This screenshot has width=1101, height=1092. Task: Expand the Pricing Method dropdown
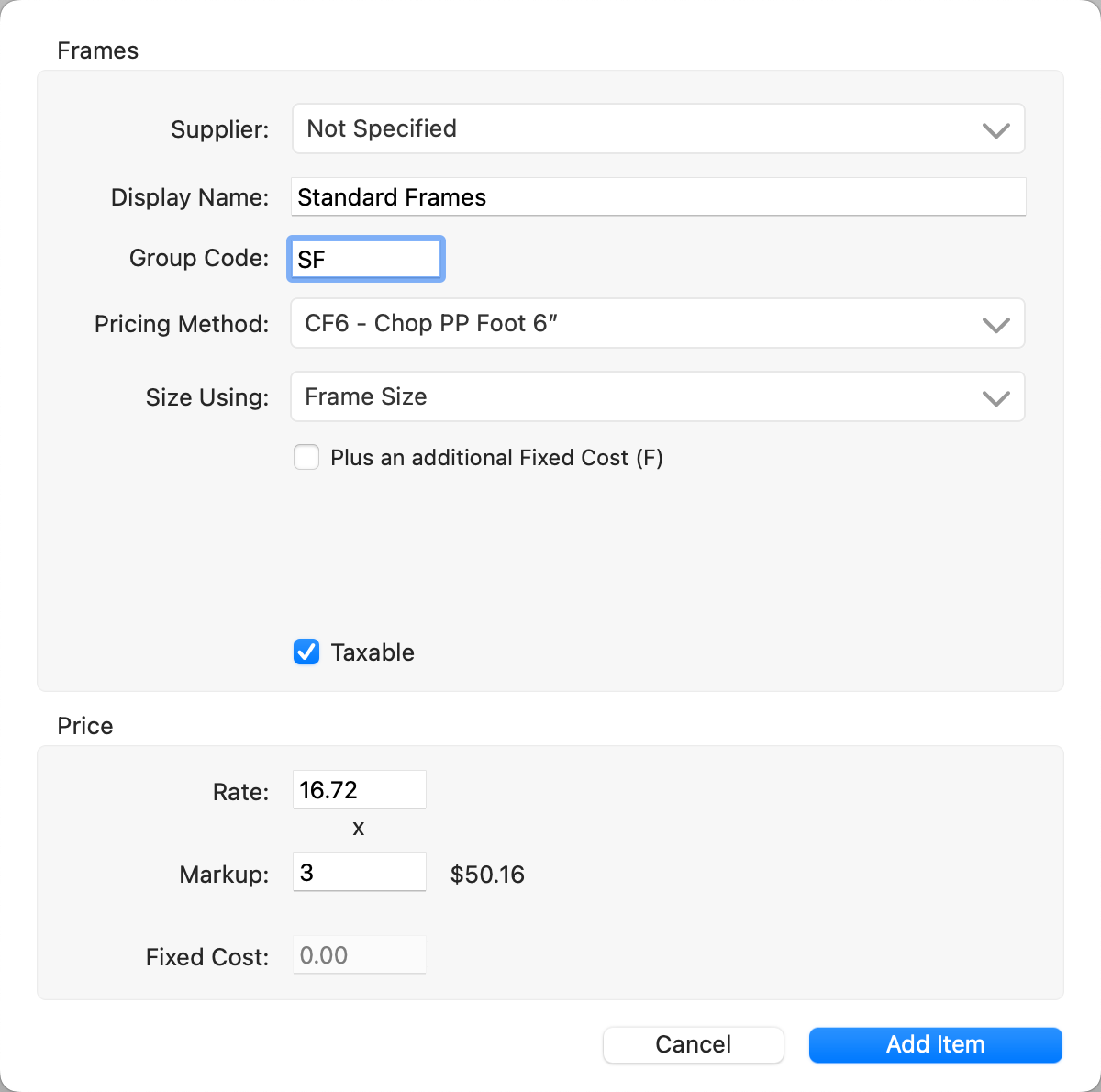[x=657, y=323]
